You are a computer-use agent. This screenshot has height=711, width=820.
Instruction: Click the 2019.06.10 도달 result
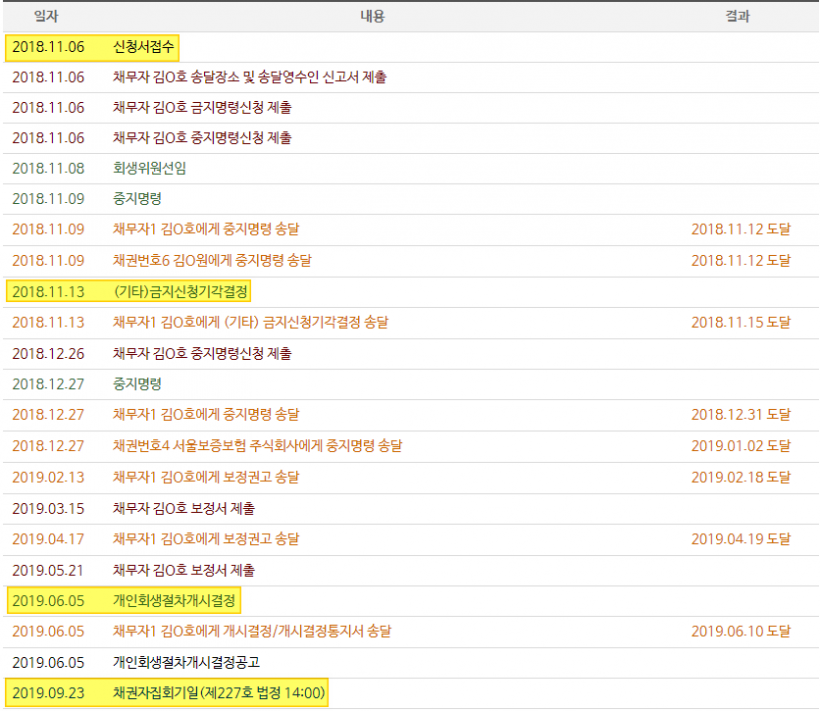[x=741, y=632]
